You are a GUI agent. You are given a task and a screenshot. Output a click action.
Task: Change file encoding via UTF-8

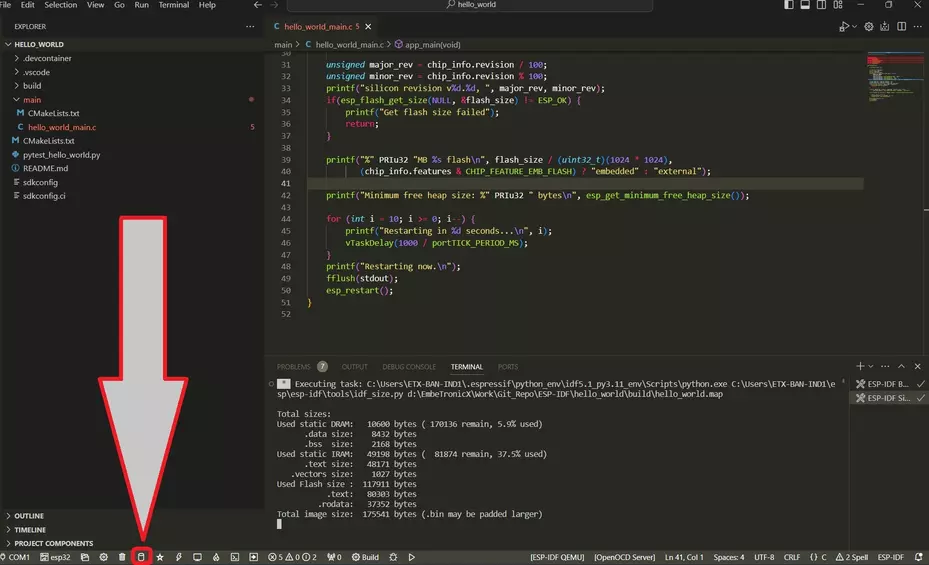[x=764, y=557]
